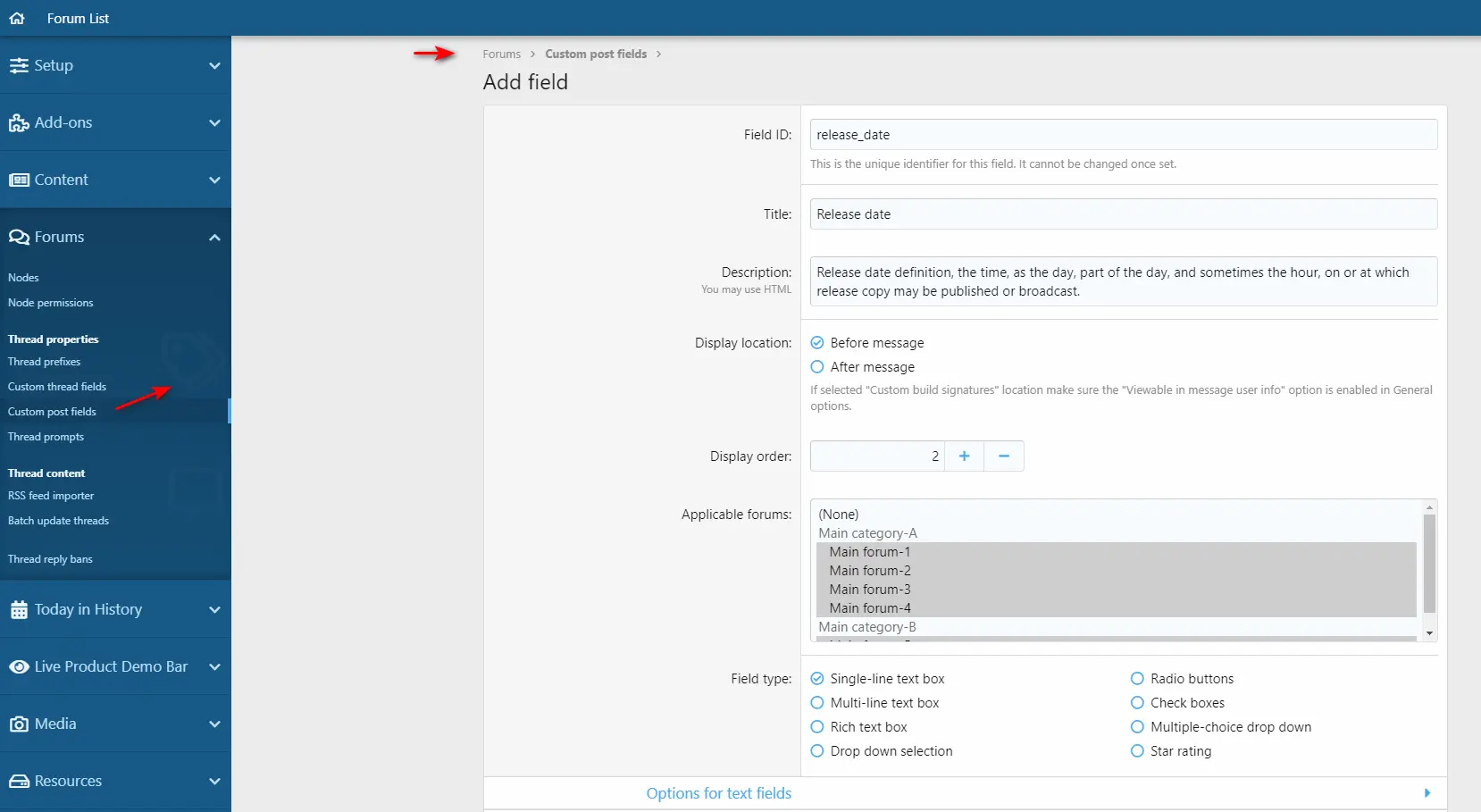1481x812 pixels.
Task: Choose Radio buttons field type
Action: pos(1137,679)
